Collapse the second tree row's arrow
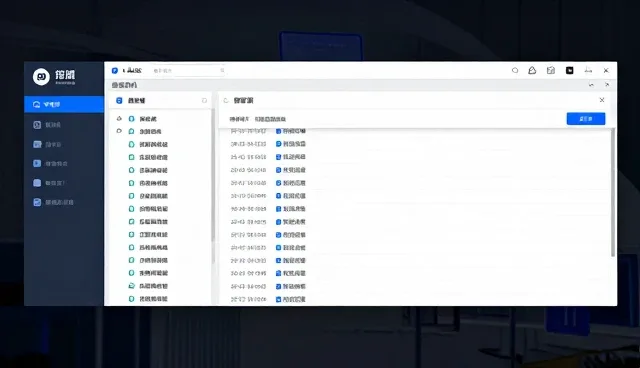The image size is (640, 368). tap(119, 131)
